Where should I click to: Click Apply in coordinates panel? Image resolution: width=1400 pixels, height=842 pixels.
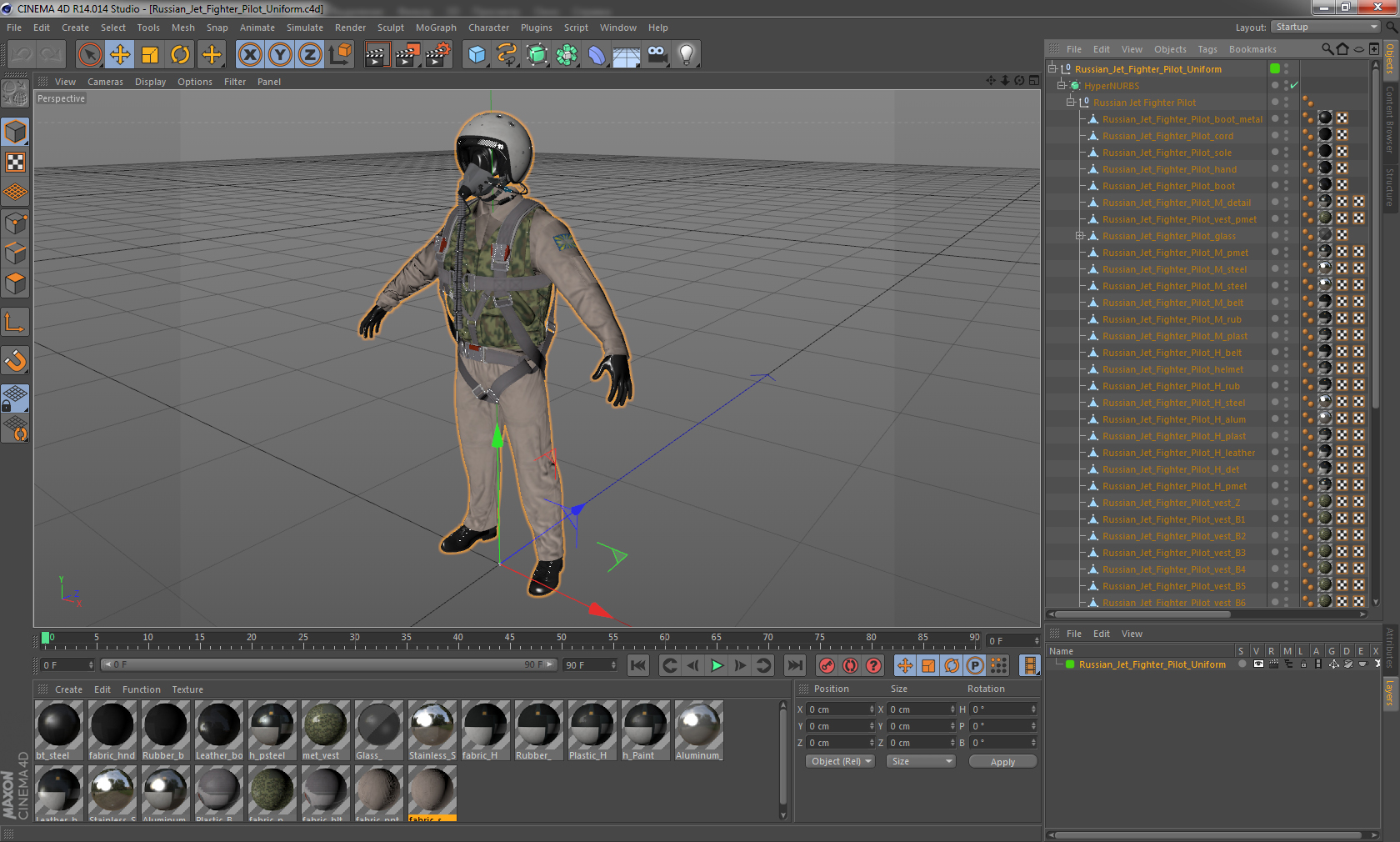[1002, 762]
